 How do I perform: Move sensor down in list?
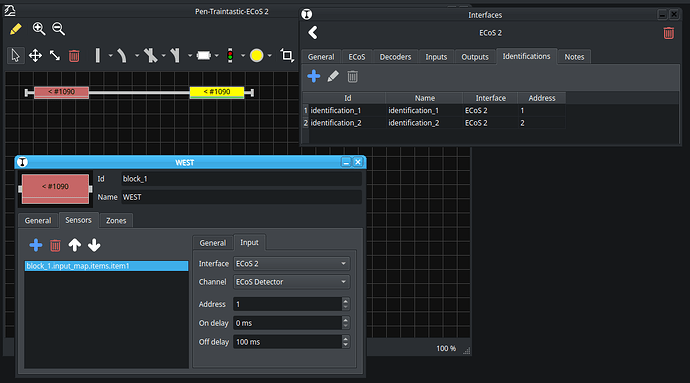pyautogui.click(x=94, y=245)
